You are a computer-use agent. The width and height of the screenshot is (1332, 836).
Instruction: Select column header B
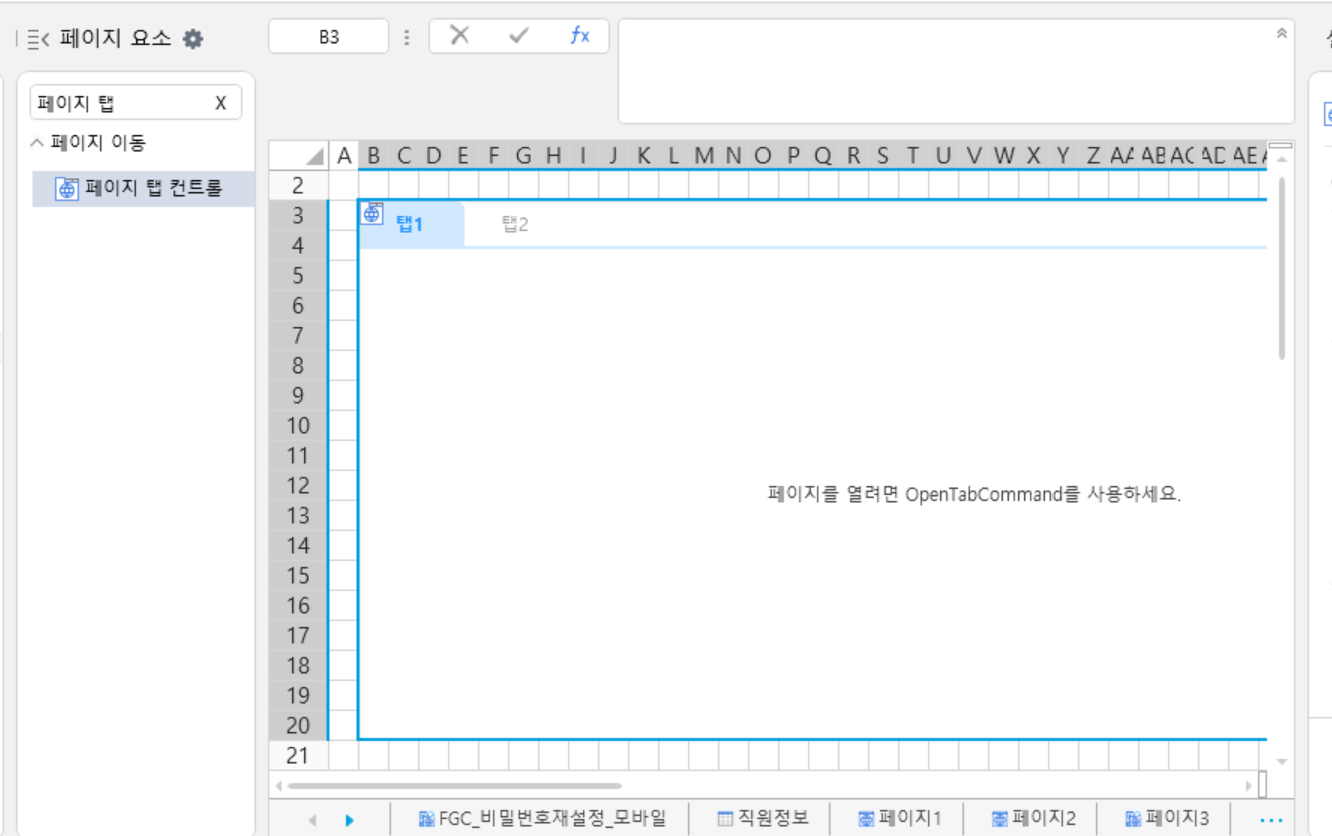373,155
